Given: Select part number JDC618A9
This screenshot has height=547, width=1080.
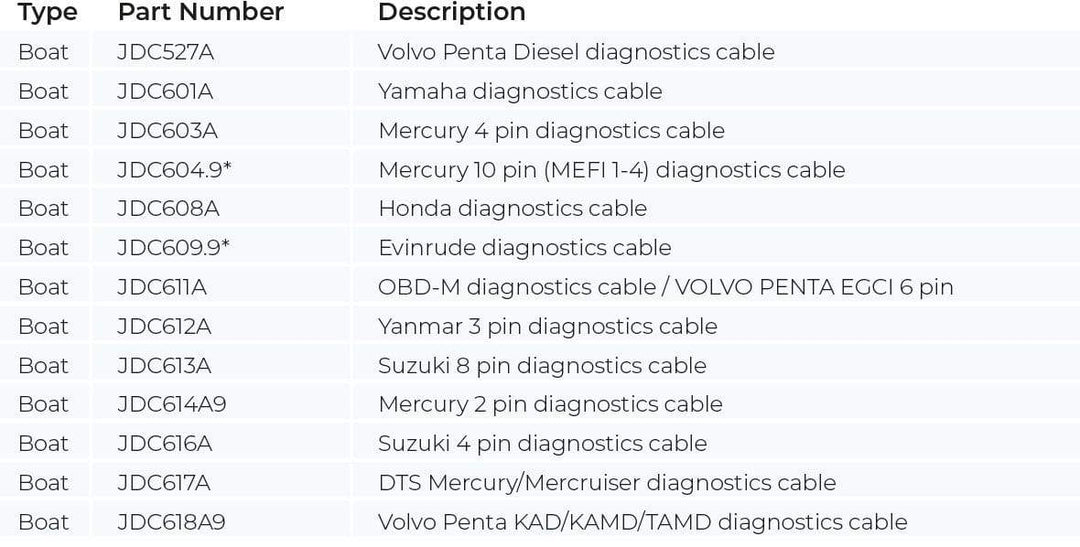Looking at the screenshot, I should [171, 521].
